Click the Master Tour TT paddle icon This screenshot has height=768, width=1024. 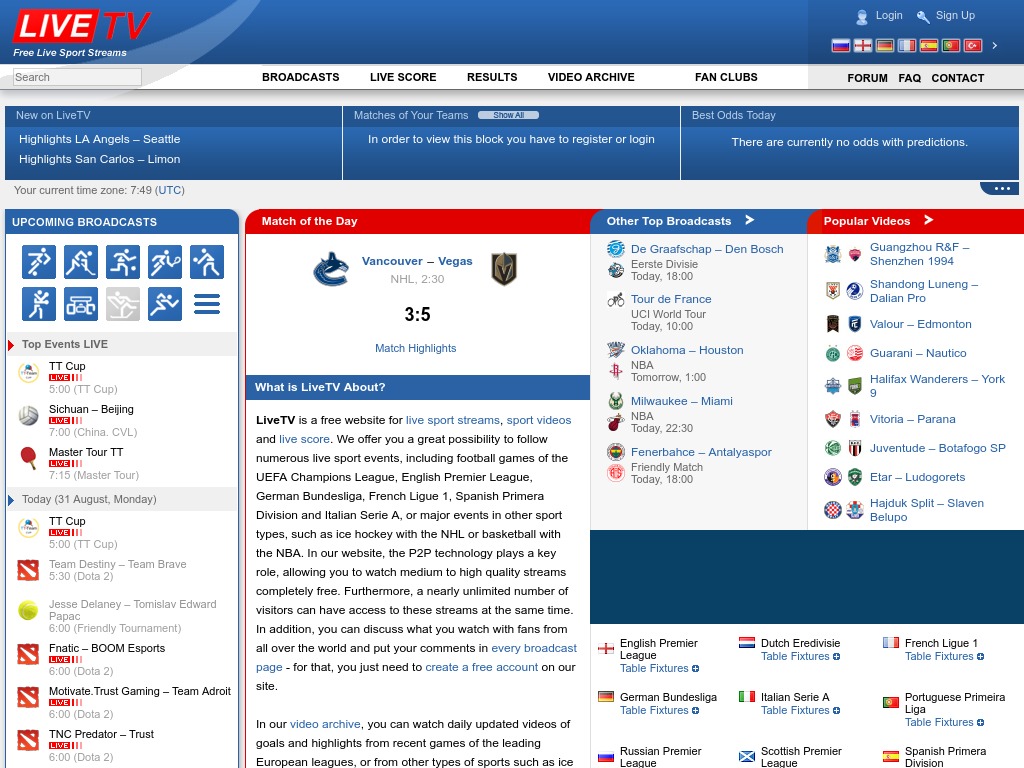pyautogui.click(x=28, y=458)
